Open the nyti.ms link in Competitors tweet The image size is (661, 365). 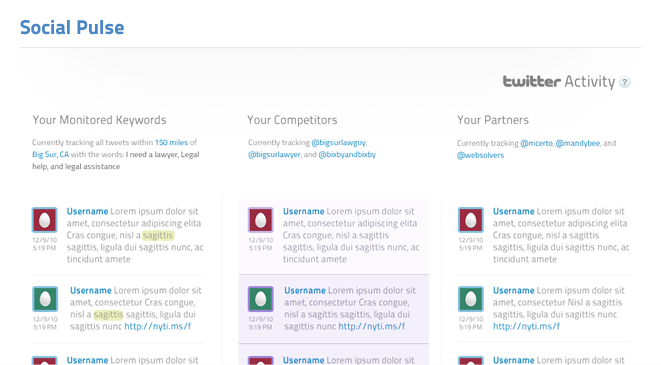pyautogui.click(x=372, y=326)
